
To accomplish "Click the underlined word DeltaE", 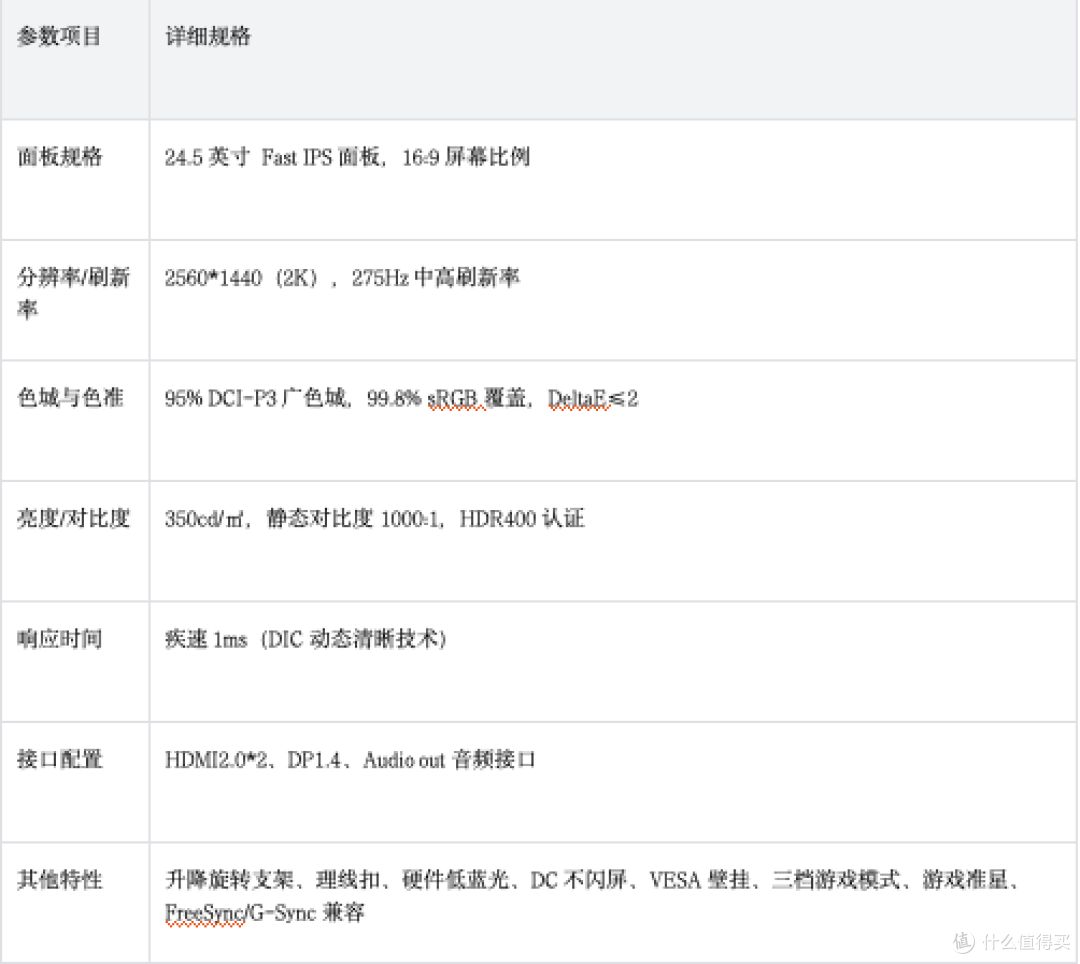I will (577, 399).
